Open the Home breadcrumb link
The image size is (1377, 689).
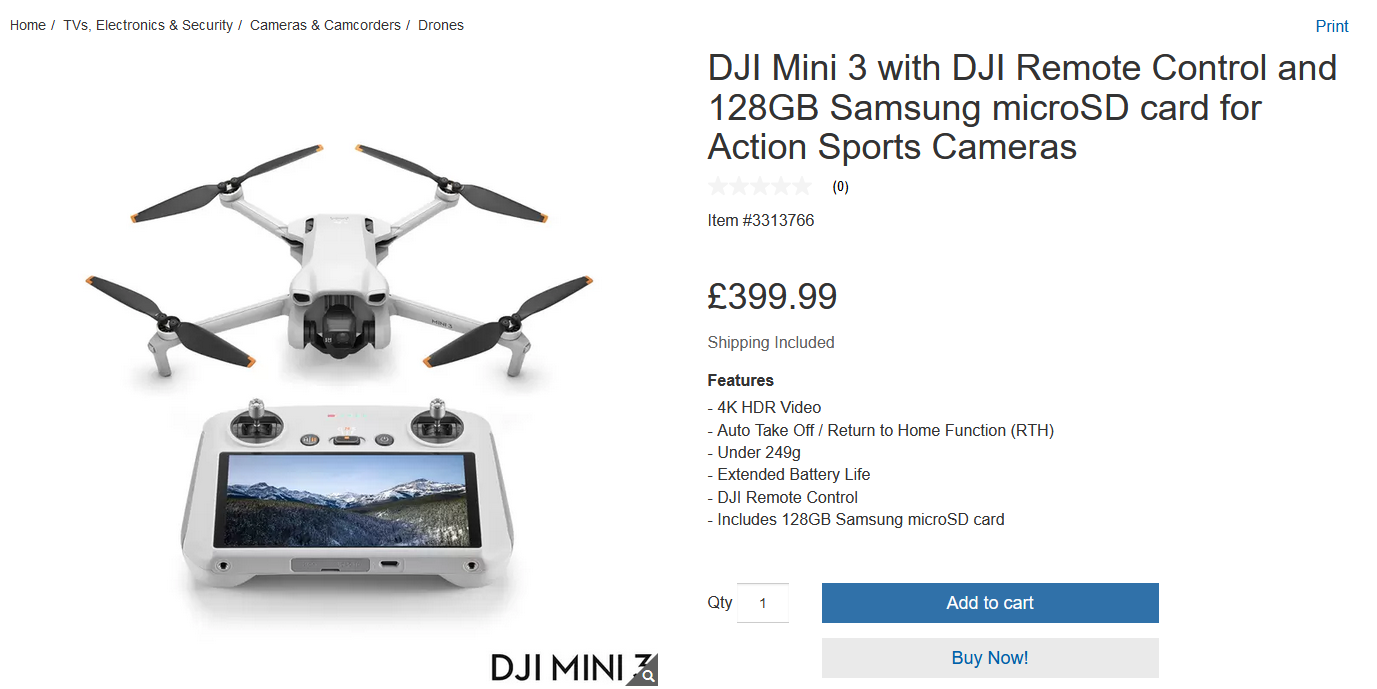click(x=28, y=25)
